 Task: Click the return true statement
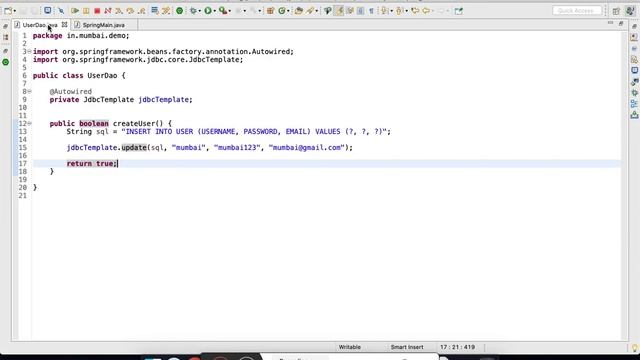click(x=92, y=163)
